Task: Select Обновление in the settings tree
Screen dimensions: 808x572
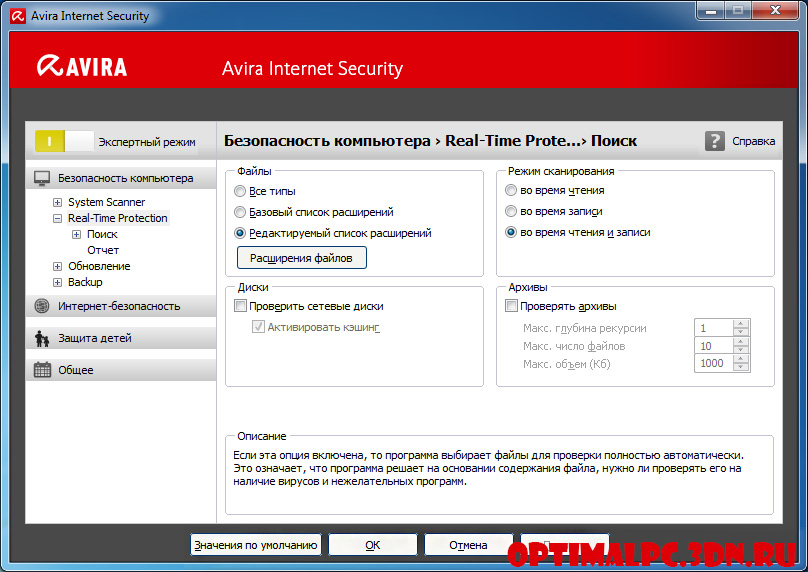Action: click(x=99, y=266)
